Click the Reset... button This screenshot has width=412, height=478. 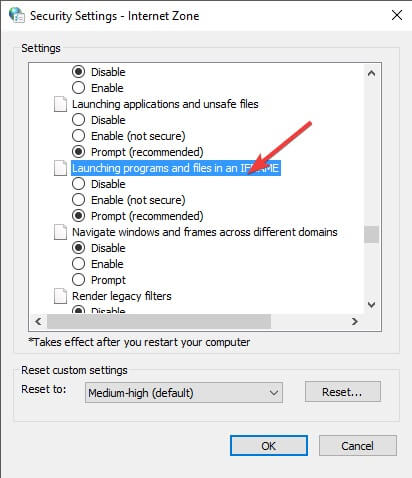tap(342, 392)
